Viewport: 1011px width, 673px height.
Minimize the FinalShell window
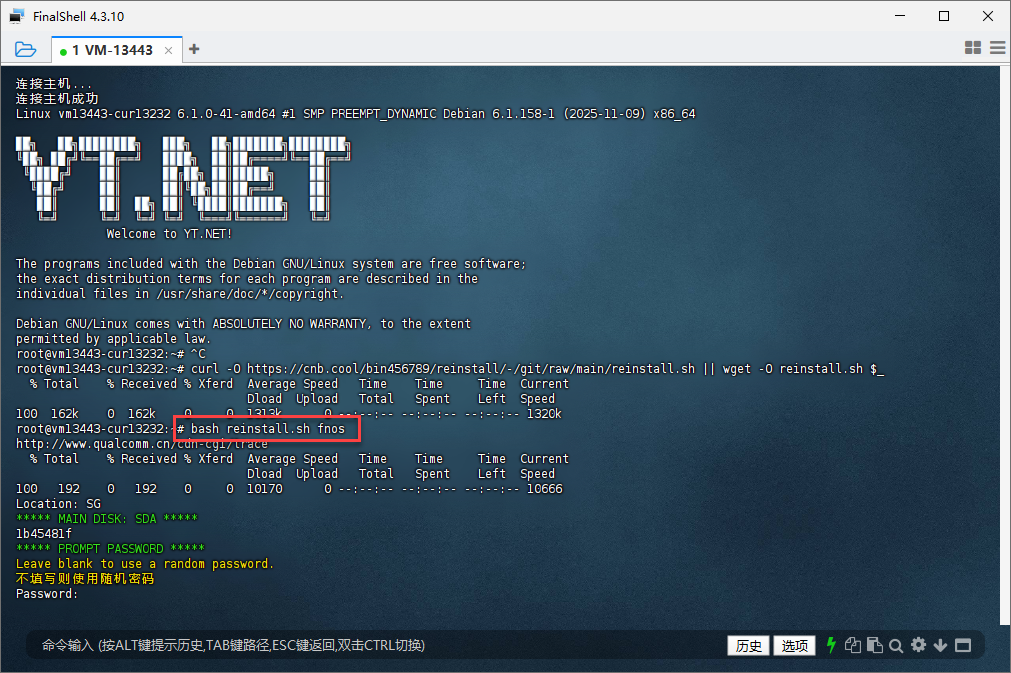[900, 16]
